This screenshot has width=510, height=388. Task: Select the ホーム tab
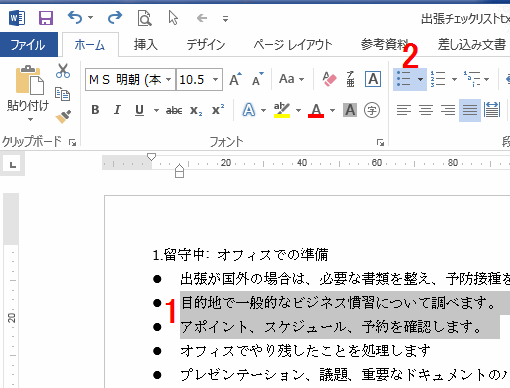90,45
